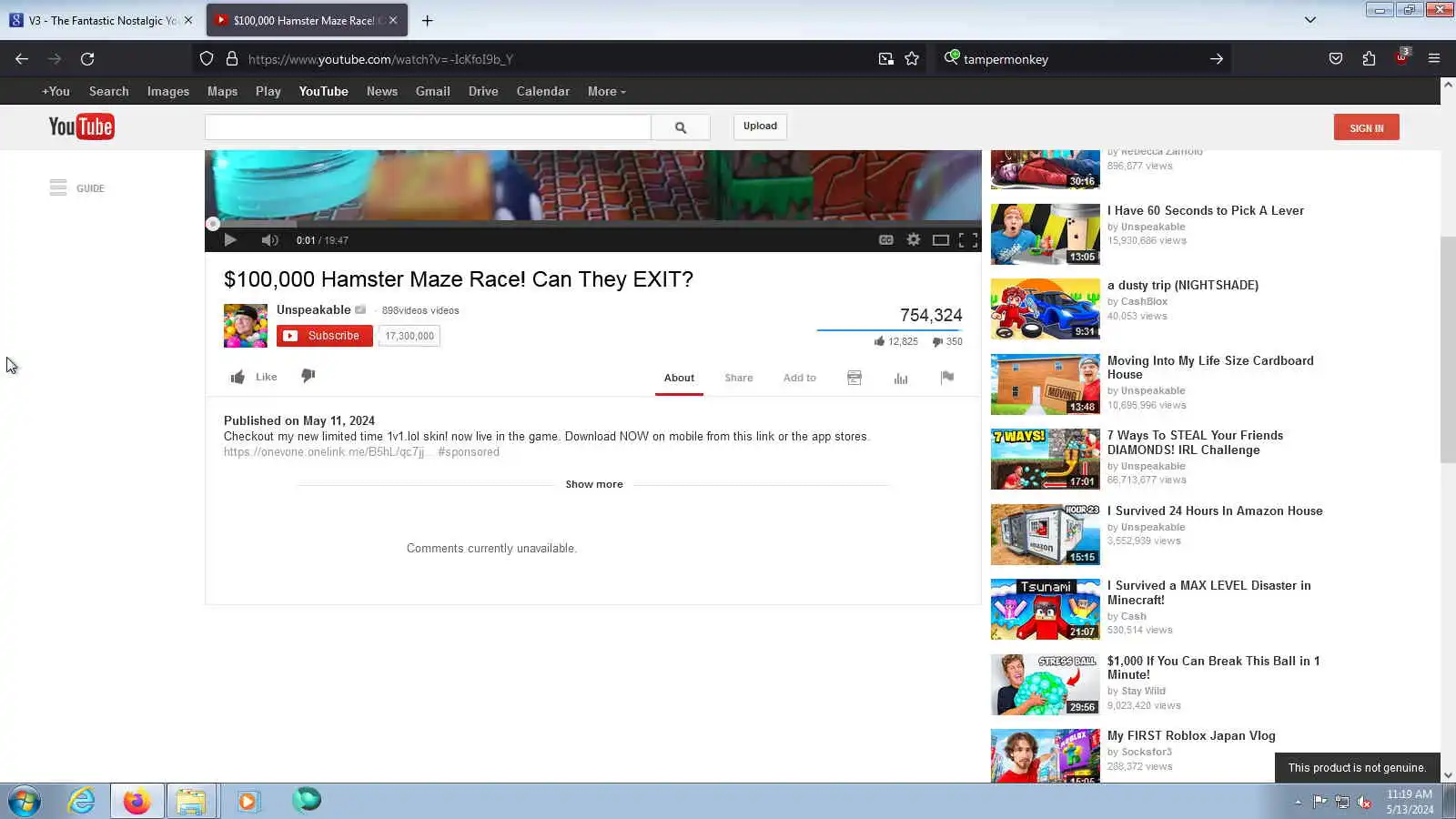Open a new browser tab

[427, 21]
